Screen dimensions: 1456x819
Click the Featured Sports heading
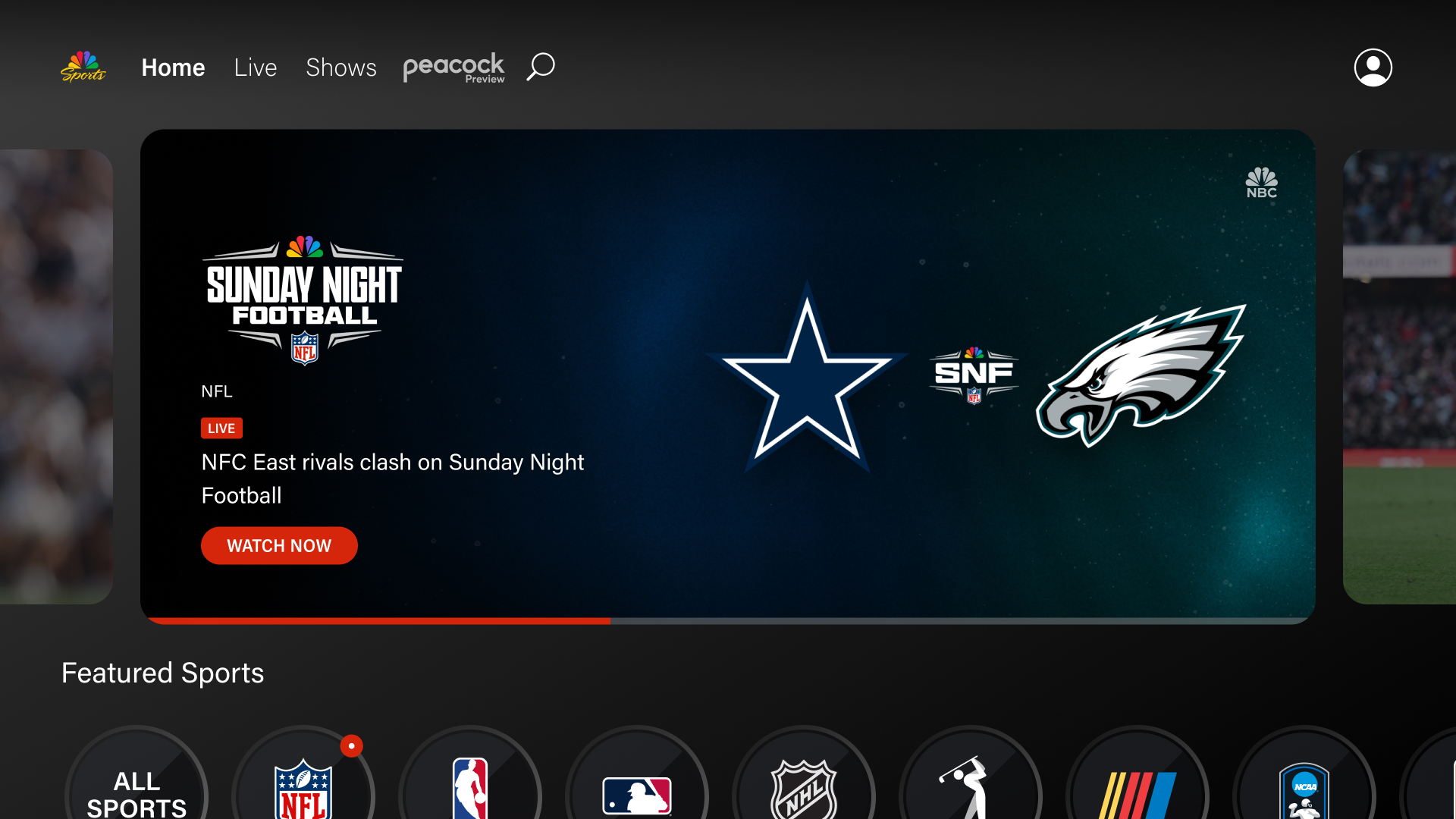click(163, 673)
